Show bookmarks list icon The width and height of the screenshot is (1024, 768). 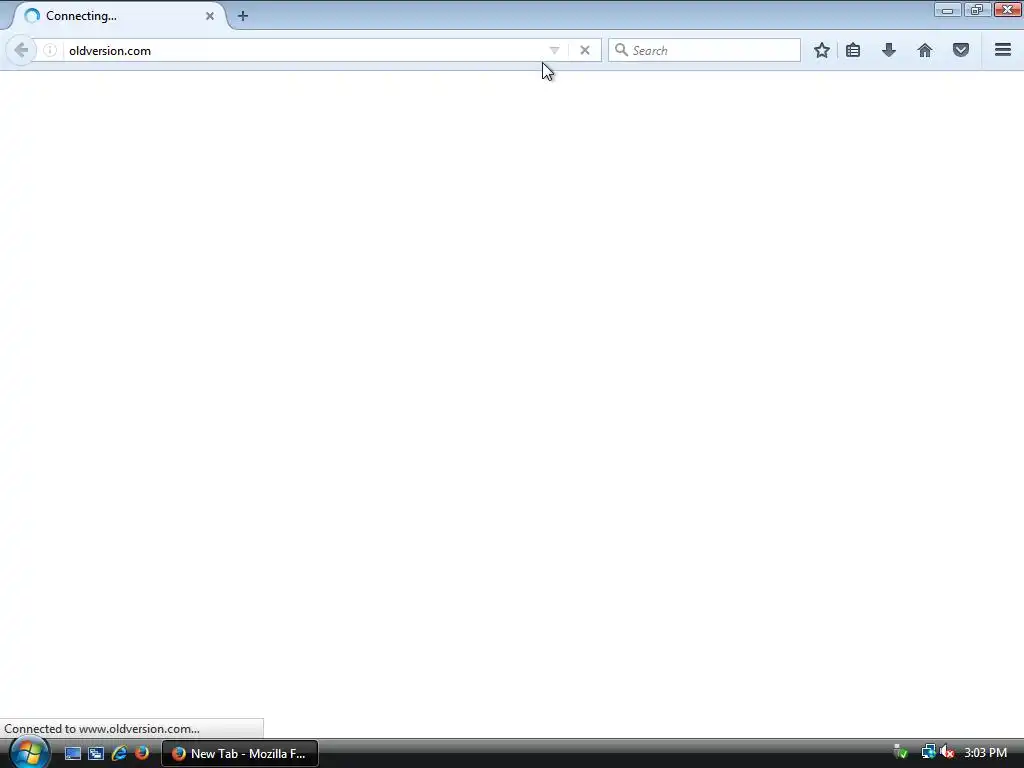tap(853, 50)
